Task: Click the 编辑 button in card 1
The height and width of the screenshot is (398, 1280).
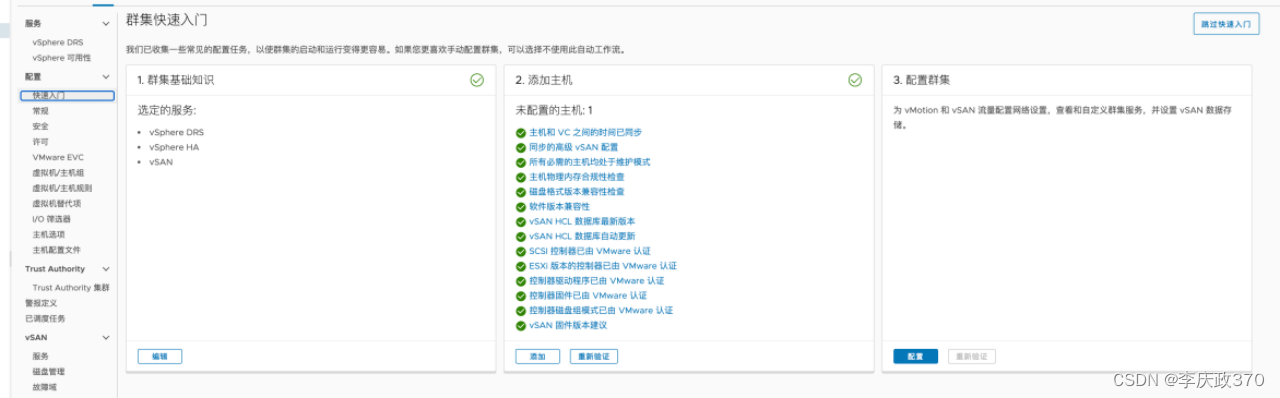Action: pos(160,356)
